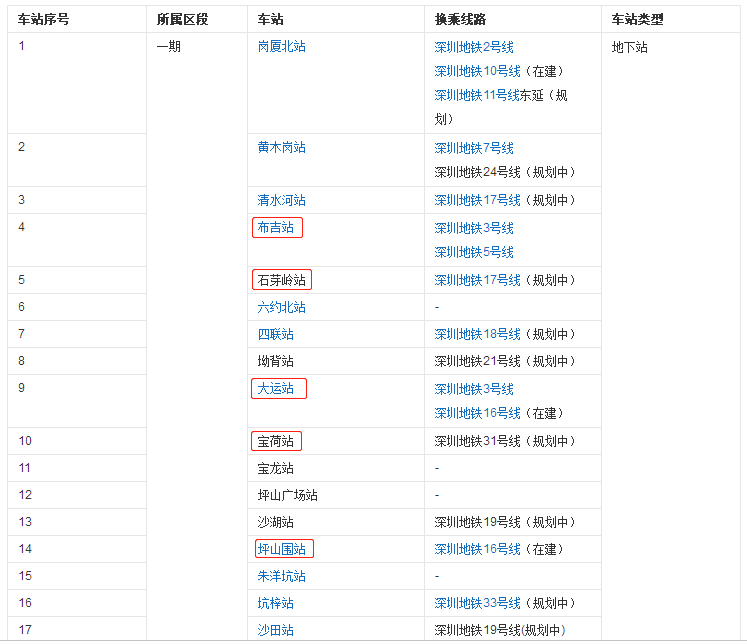
Task: Open the 坑梓站 station link
Action: click(x=275, y=604)
